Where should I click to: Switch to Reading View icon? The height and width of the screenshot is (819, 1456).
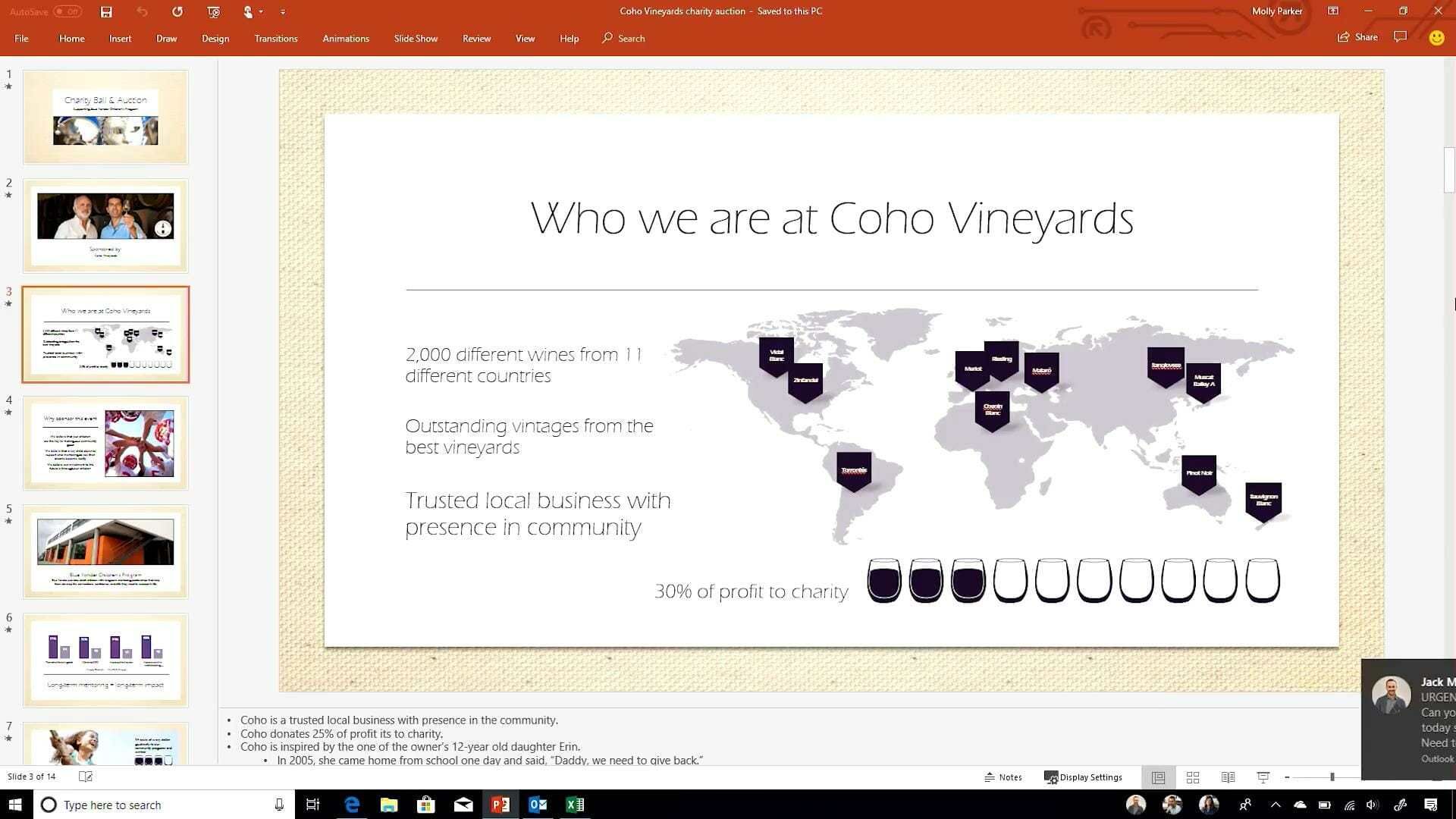tap(1228, 777)
